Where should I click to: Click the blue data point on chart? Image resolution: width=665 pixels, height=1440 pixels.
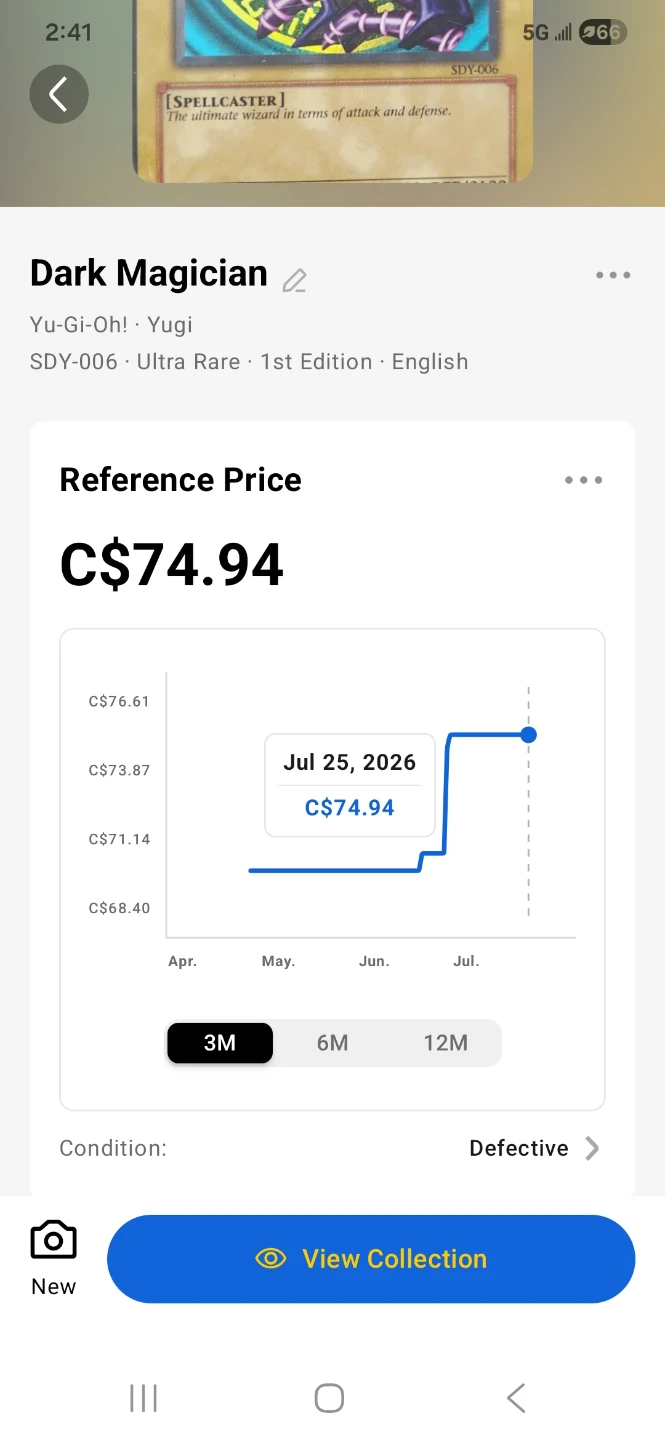[529, 735]
